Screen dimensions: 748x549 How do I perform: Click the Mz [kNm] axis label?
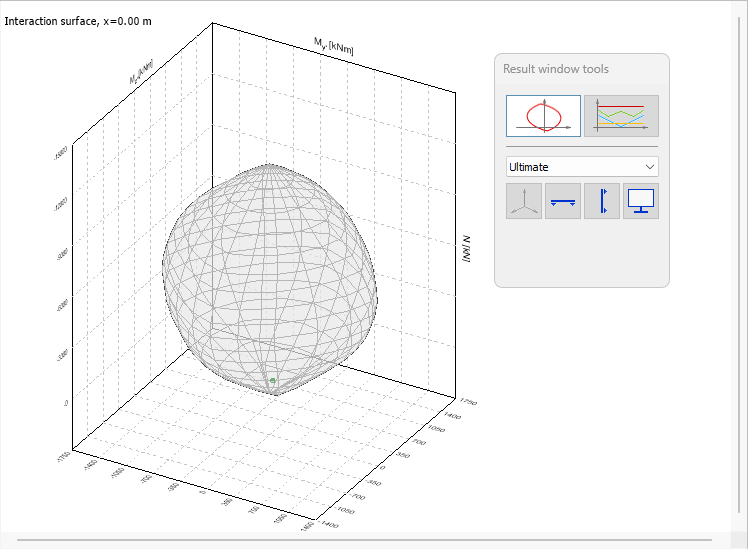point(141,72)
